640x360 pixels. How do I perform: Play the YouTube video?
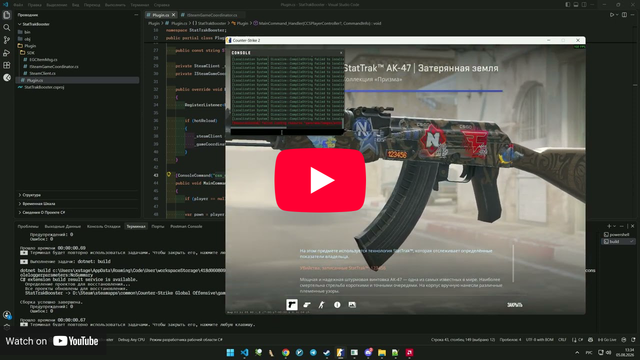(x=320, y=180)
